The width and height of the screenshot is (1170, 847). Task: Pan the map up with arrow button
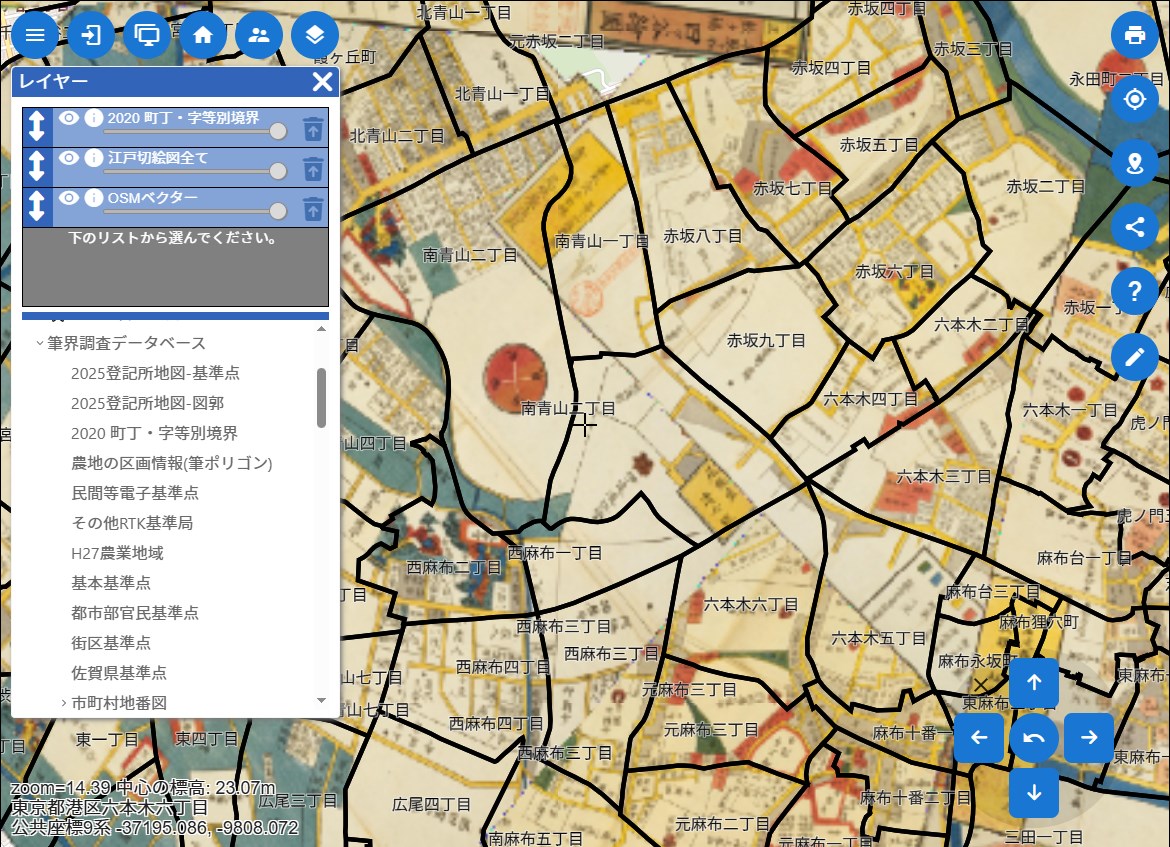(1034, 683)
